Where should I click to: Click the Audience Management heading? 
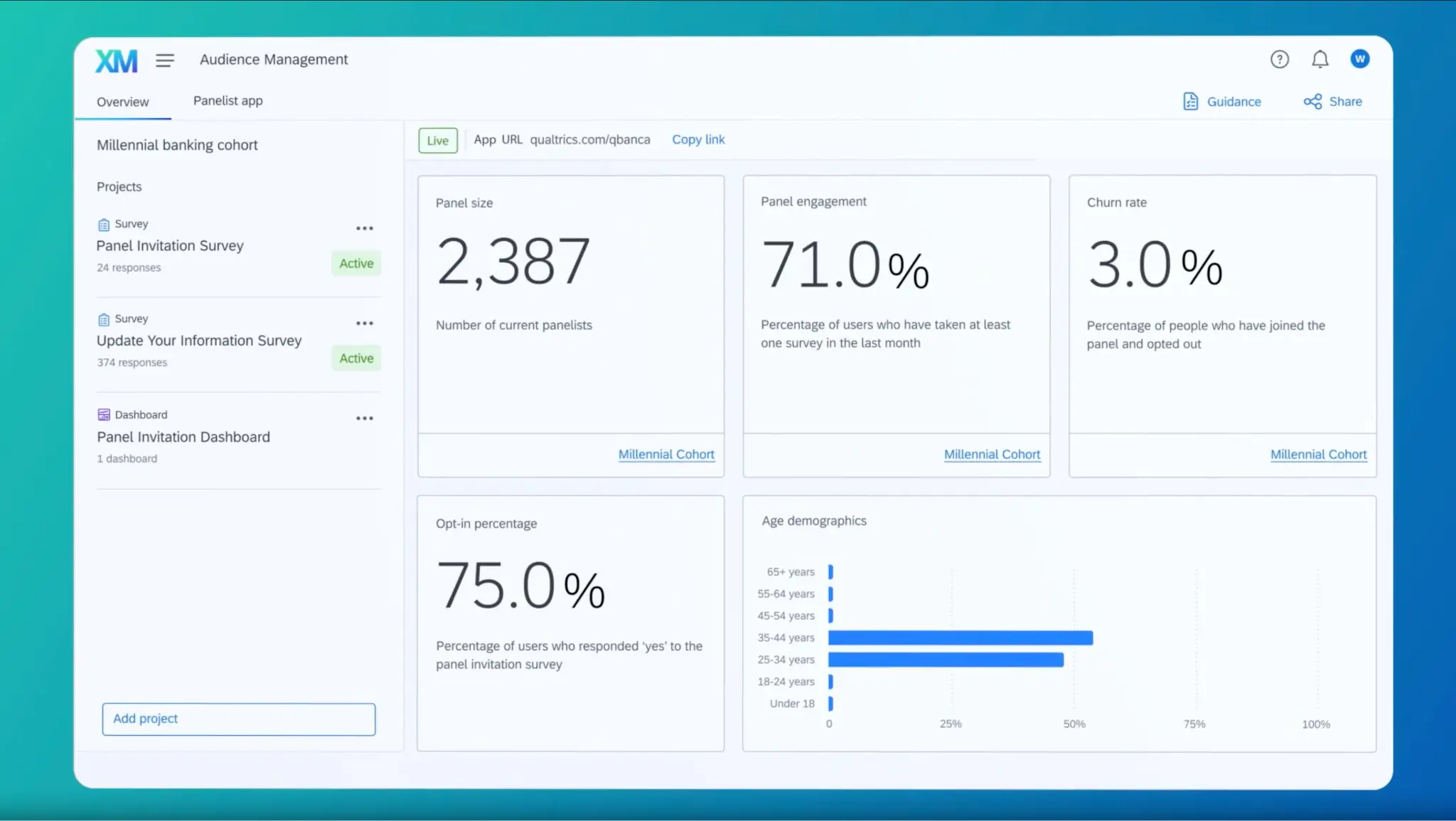274,60
